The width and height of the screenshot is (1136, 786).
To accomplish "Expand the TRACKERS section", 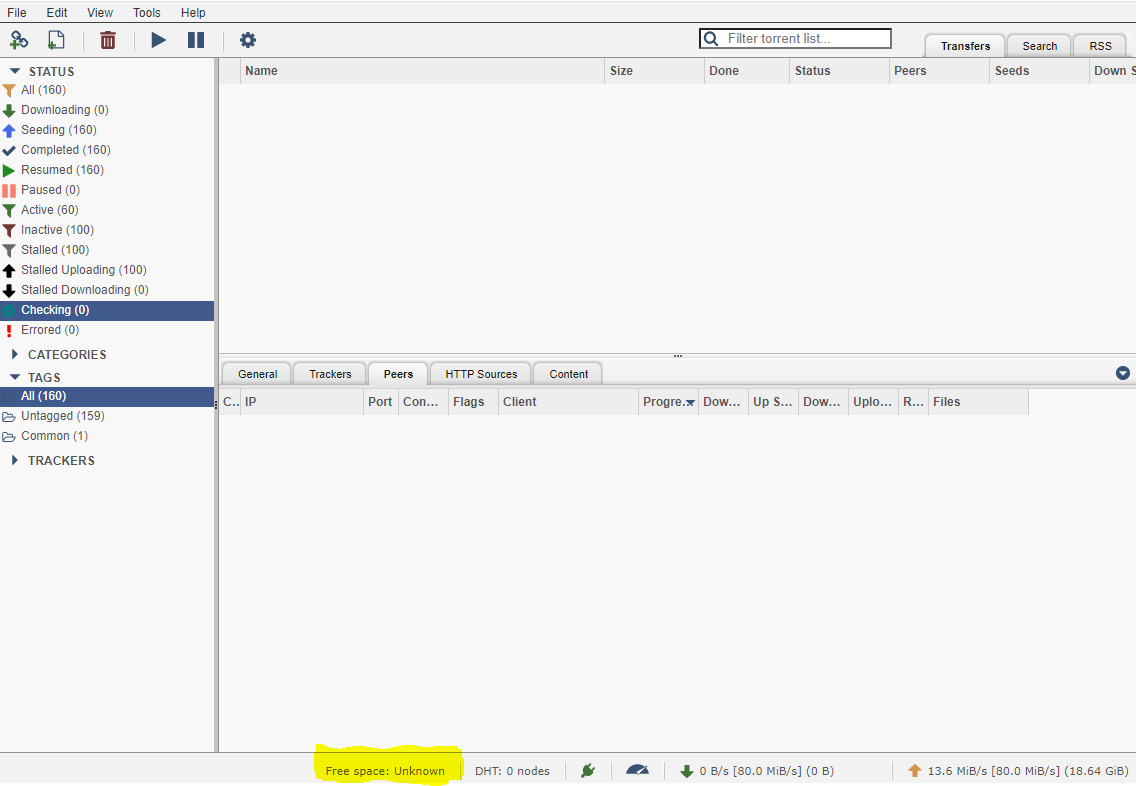I will (14, 460).
